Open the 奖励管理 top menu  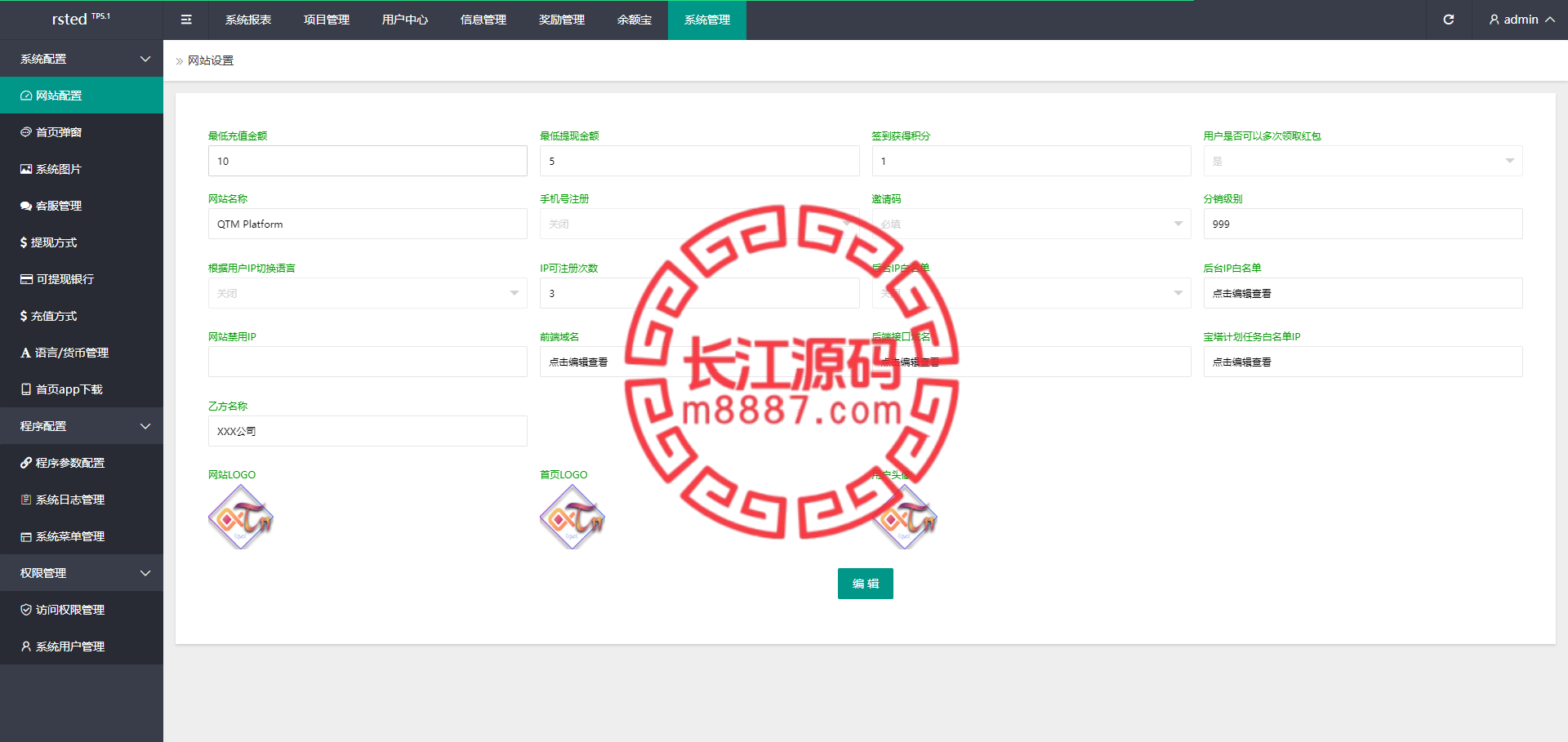tap(562, 20)
